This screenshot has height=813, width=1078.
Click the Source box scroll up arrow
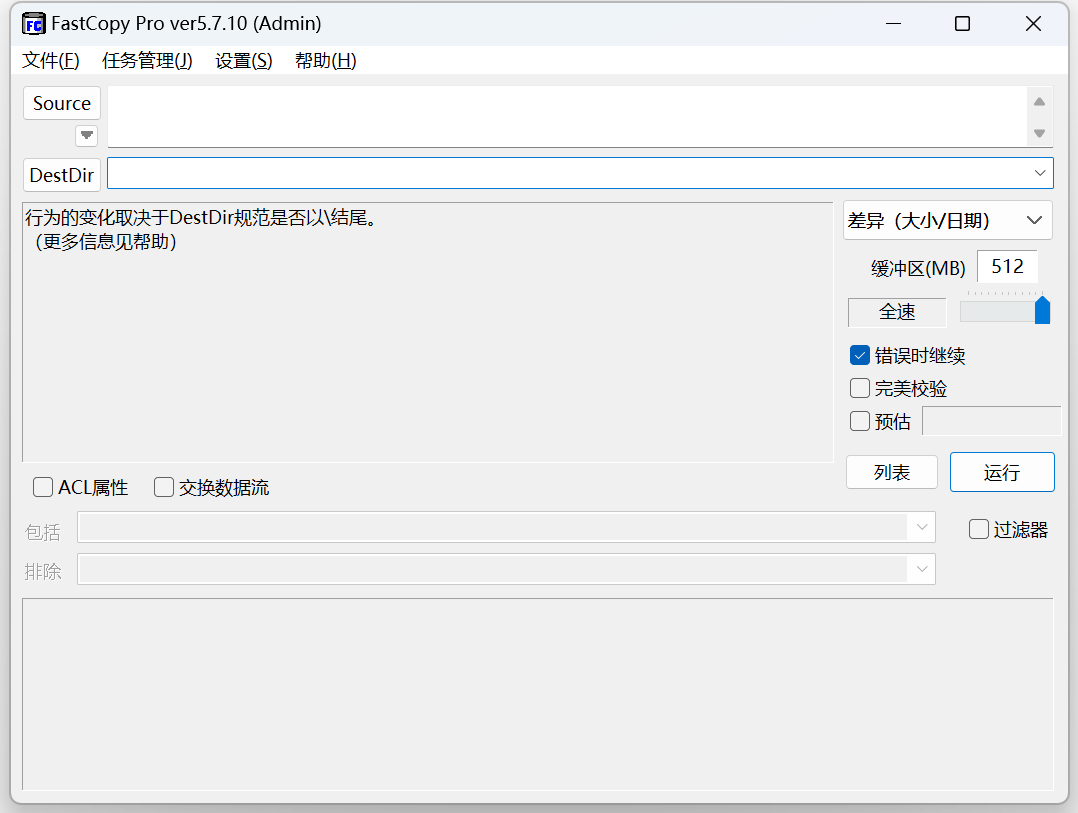click(x=1040, y=102)
